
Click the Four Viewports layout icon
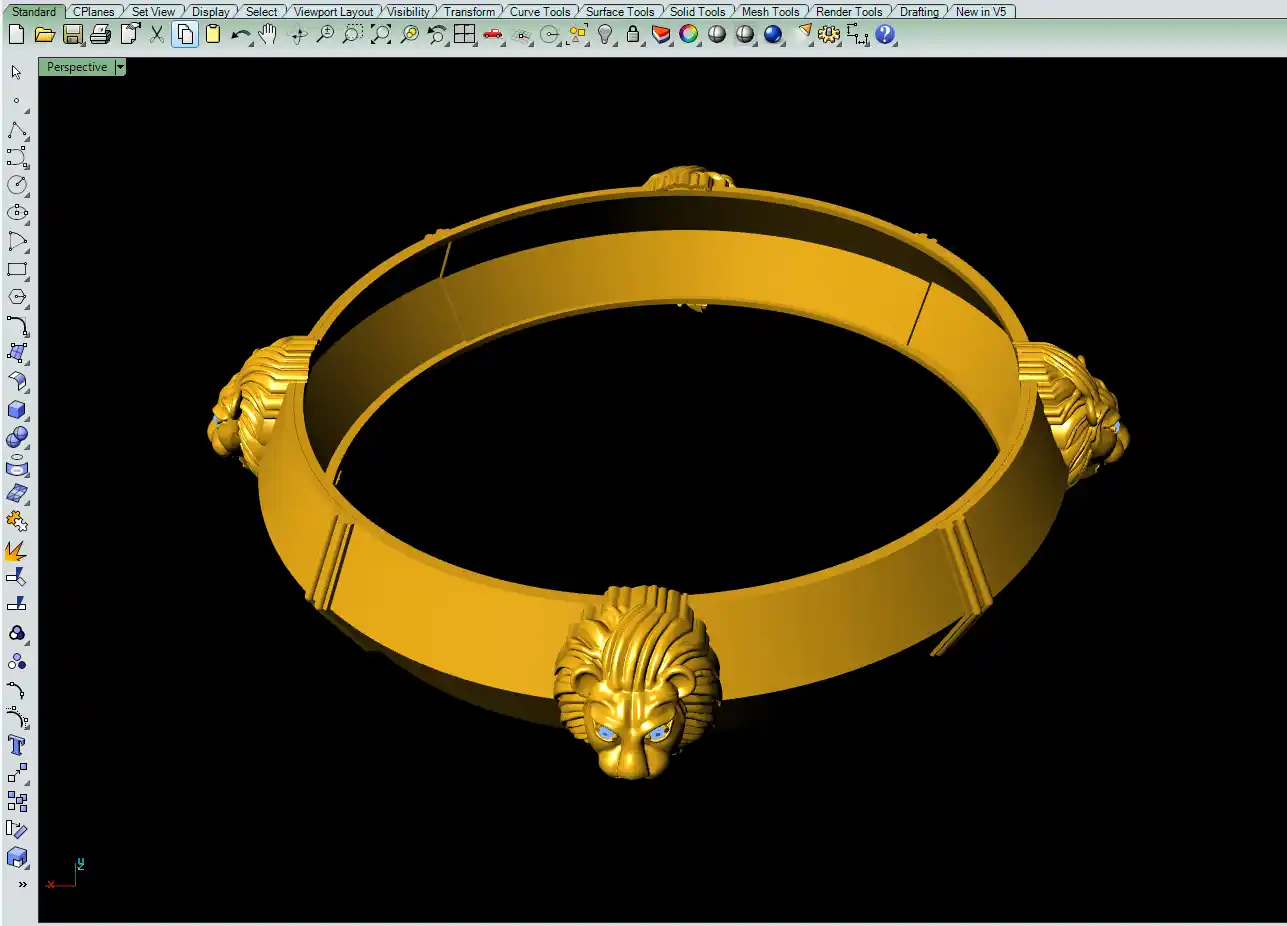(x=465, y=34)
